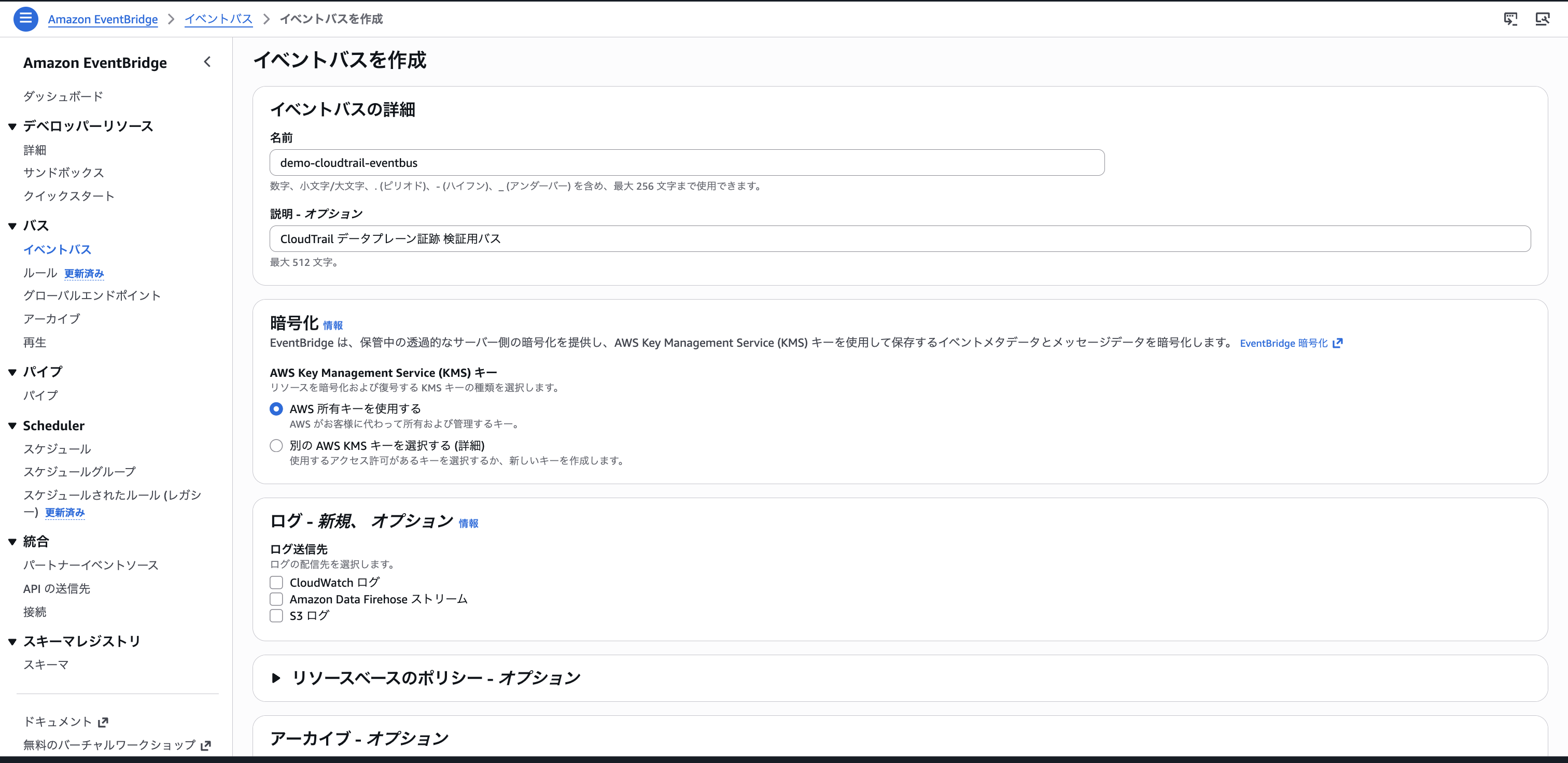Viewport: 1568px width, 763px height.
Task: Click the first top-right screen icon
Action: coord(1511,19)
